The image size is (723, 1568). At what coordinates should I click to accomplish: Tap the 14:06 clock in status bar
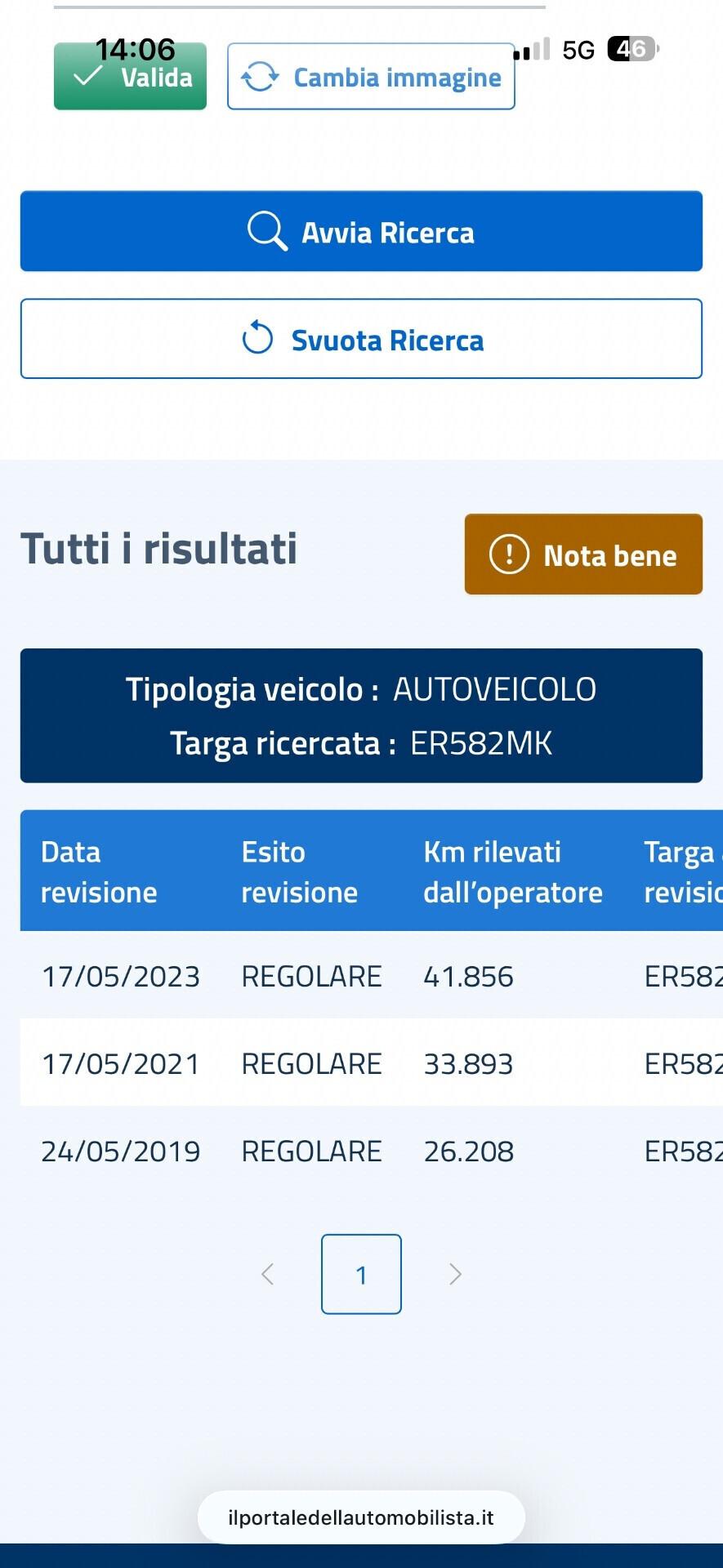click(x=133, y=49)
